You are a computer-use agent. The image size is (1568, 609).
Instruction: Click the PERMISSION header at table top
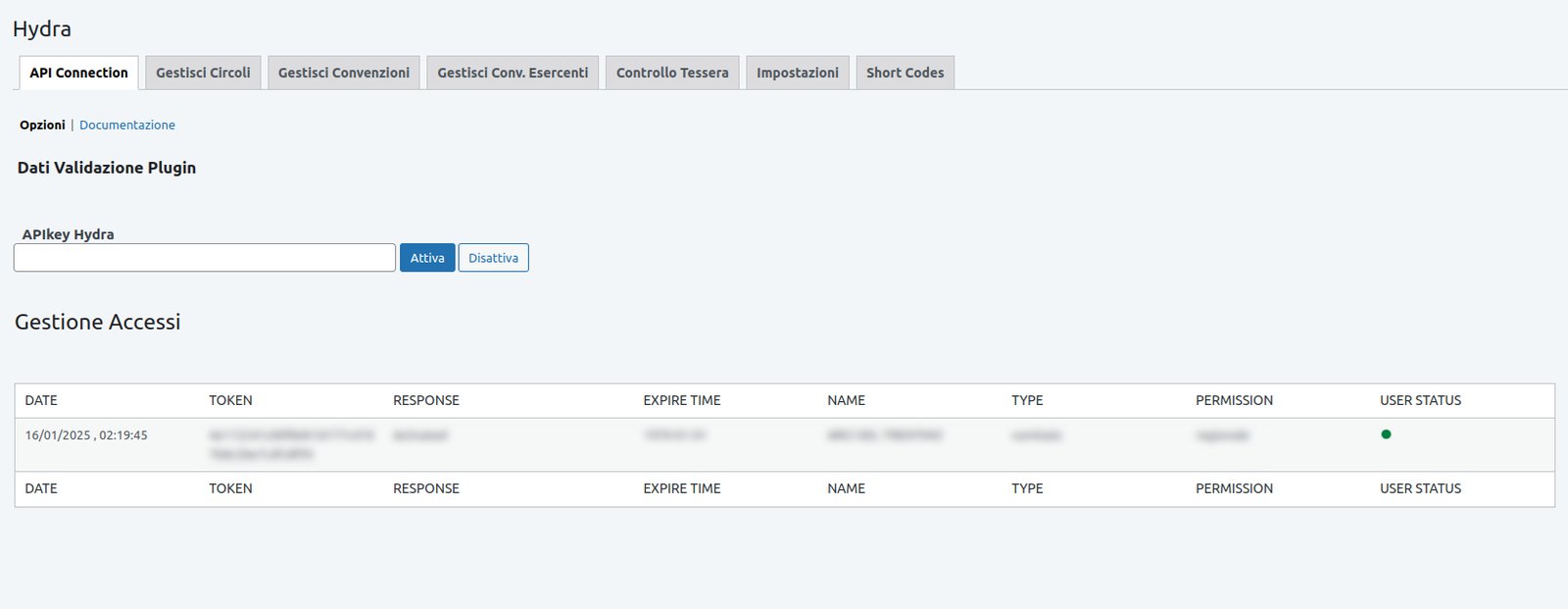1234,400
